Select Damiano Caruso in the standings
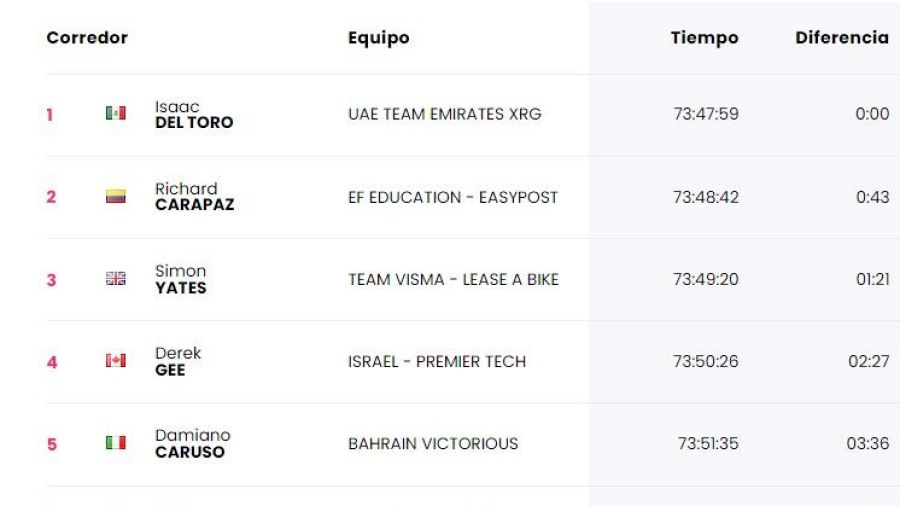Viewport: 900px width, 506px height. [x=192, y=443]
